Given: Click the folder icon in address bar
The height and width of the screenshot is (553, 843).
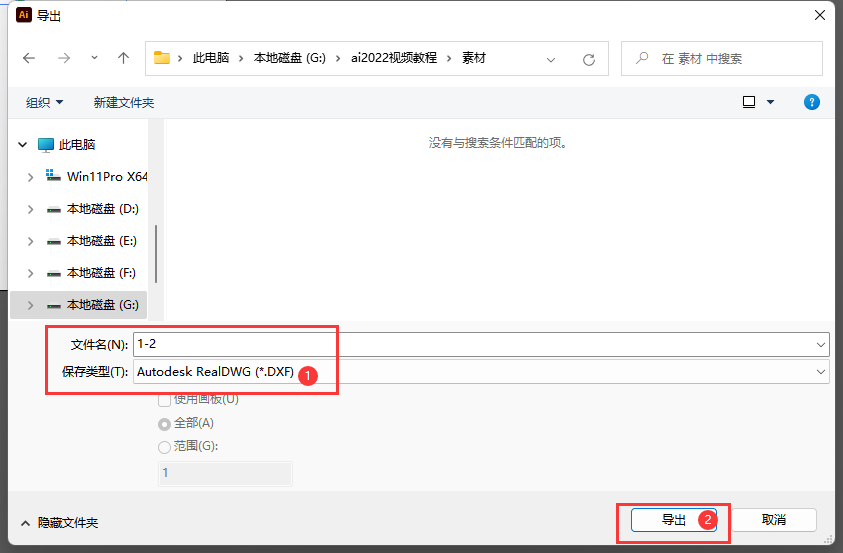Looking at the screenshot, I should (162, 58).
